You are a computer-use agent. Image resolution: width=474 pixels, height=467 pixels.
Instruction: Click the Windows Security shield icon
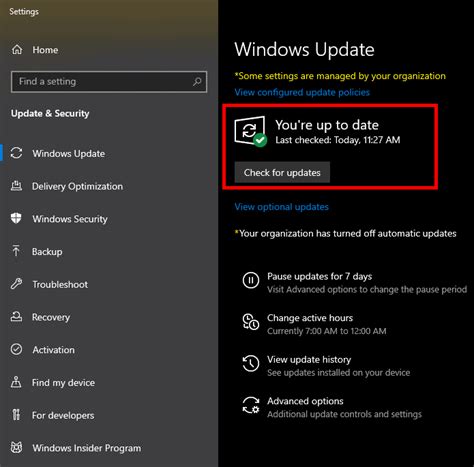coord(16,218)
